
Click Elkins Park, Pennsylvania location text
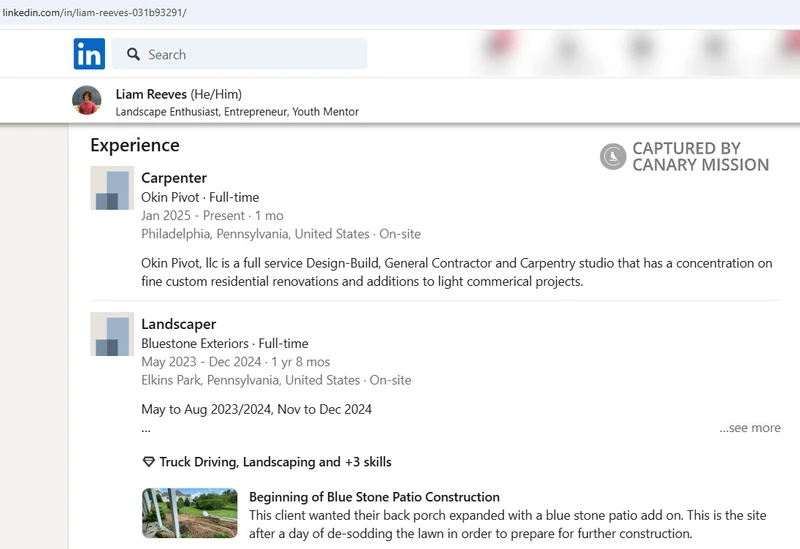[x=276, y=380]
